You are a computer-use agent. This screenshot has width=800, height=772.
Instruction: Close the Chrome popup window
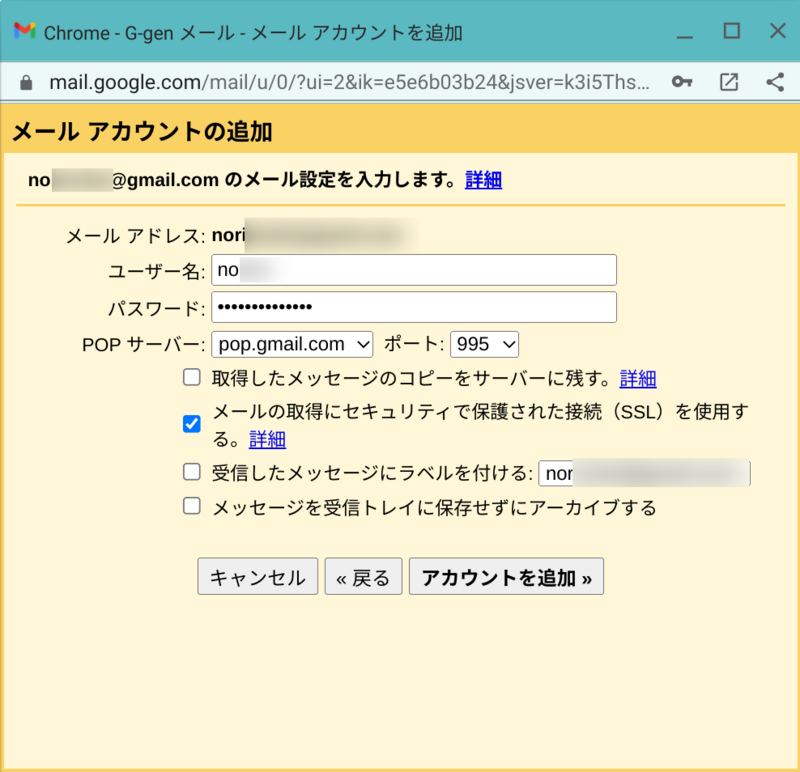pyautogui.click(x=778, y=31)
